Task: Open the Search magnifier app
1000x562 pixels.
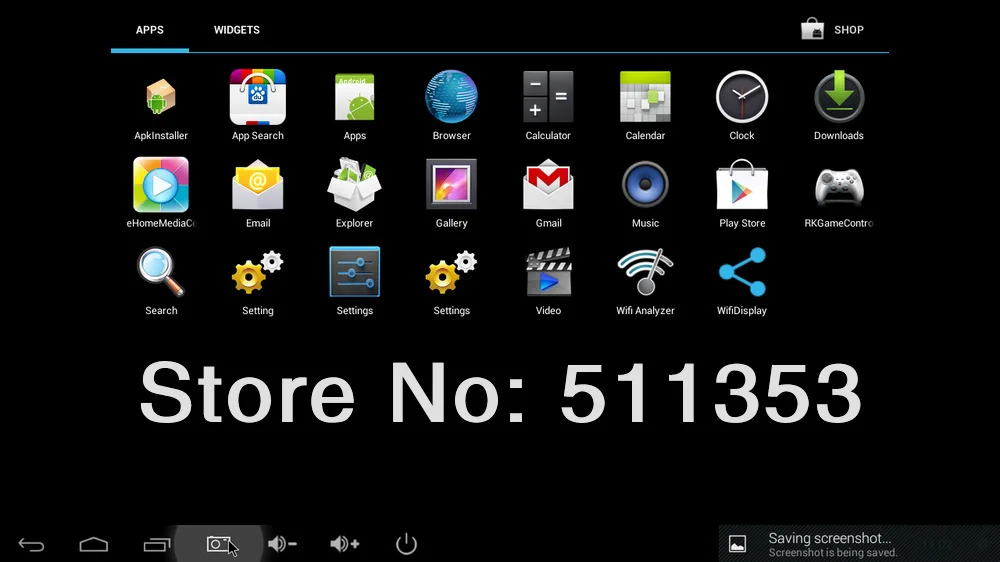Action: click(x=161, y=272)
